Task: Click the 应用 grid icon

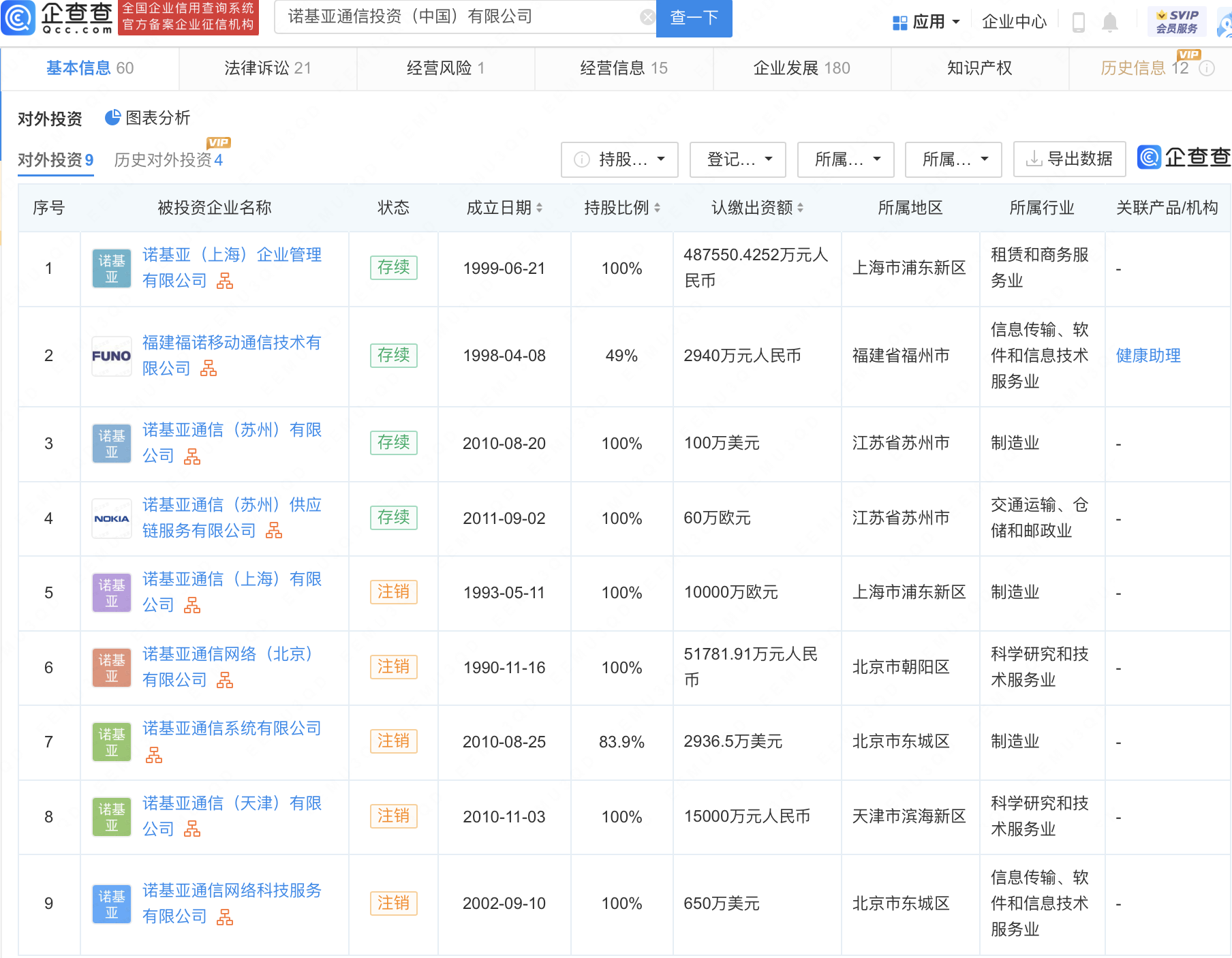Action: 899,22
